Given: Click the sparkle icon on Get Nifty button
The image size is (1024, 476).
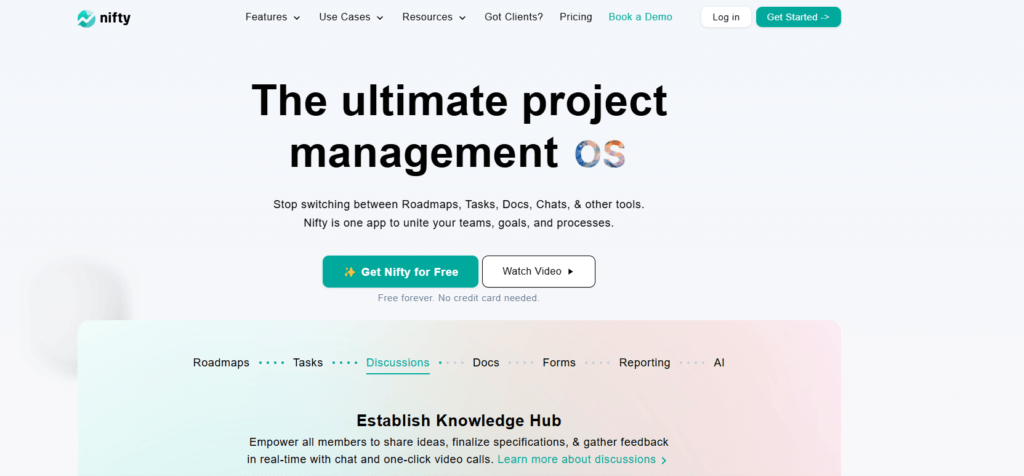Looking at the screenshot, I should point(349,272).
